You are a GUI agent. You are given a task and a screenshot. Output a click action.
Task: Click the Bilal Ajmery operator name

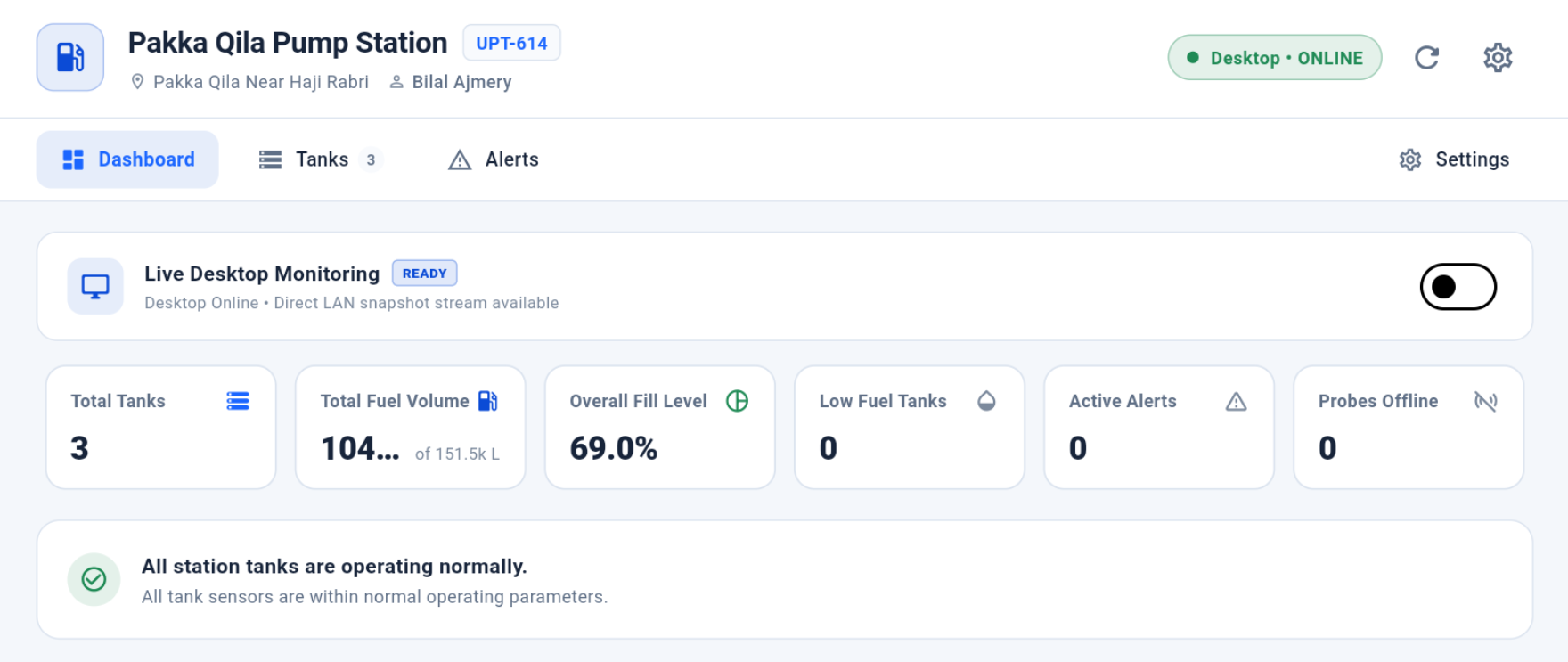(x=461, y=82)
